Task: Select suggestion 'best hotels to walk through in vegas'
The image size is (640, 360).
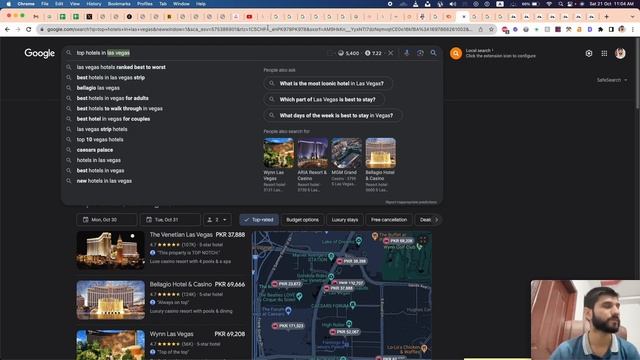Action: coord(120,109)
